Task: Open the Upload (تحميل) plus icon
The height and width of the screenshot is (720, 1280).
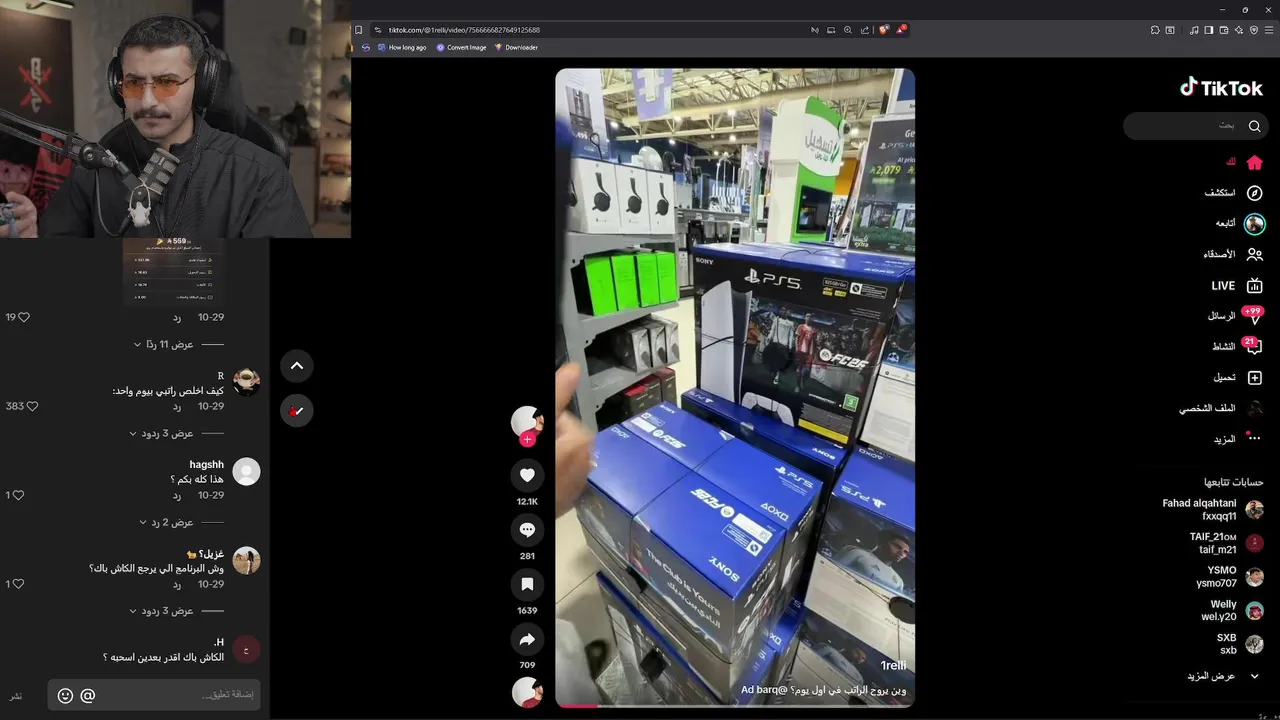Action: (x=1254, y=378)
